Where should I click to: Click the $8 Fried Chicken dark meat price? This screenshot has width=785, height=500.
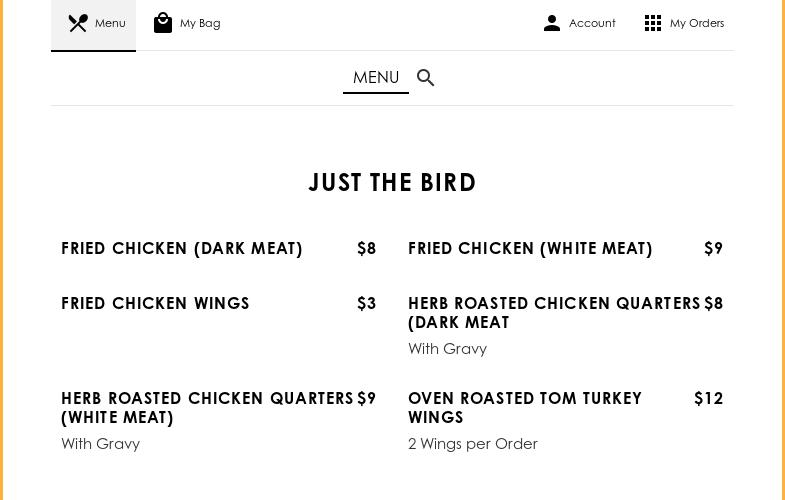[x=367, y=248]
